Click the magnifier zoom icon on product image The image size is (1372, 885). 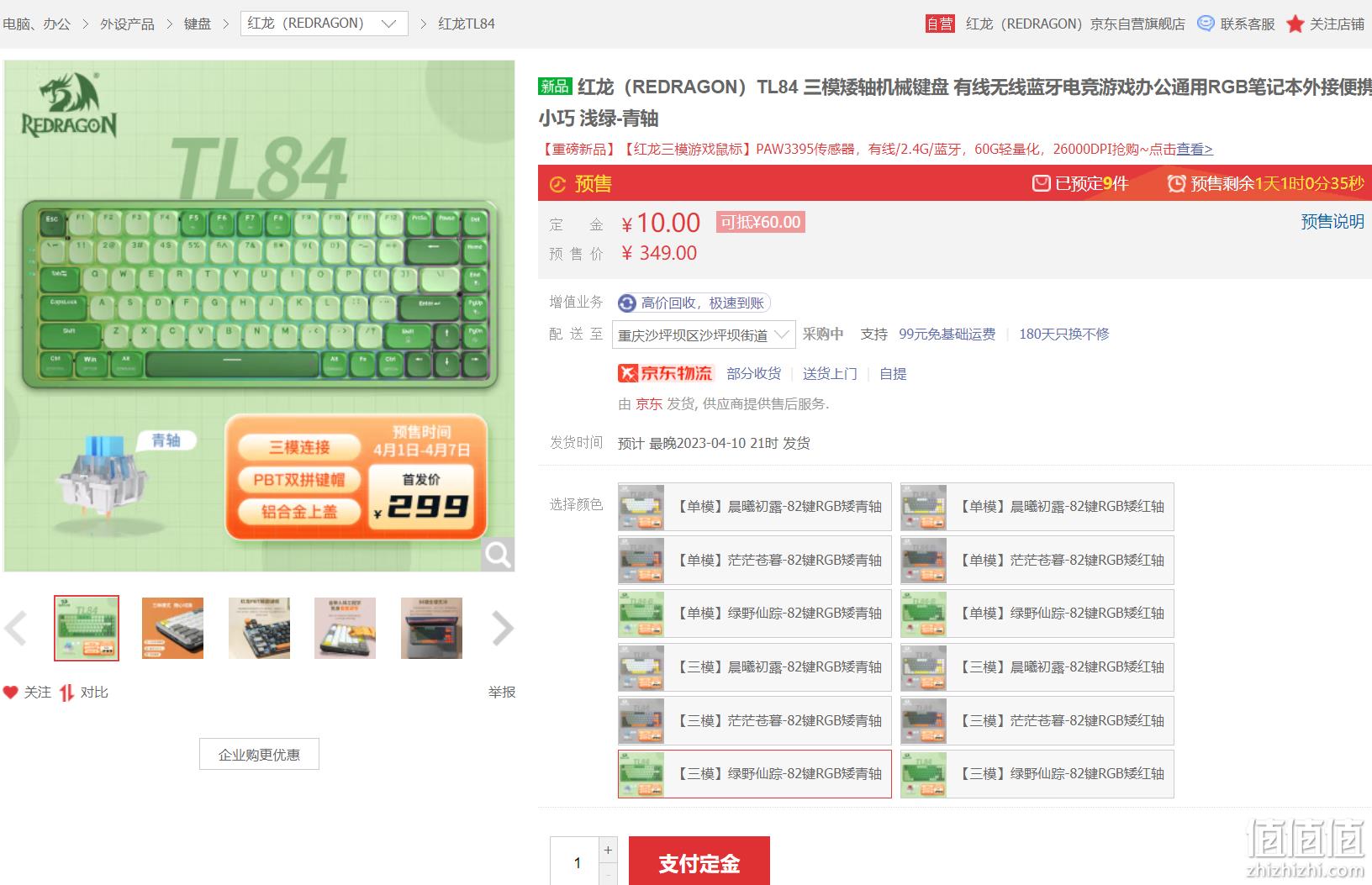[x=498, y=555]
